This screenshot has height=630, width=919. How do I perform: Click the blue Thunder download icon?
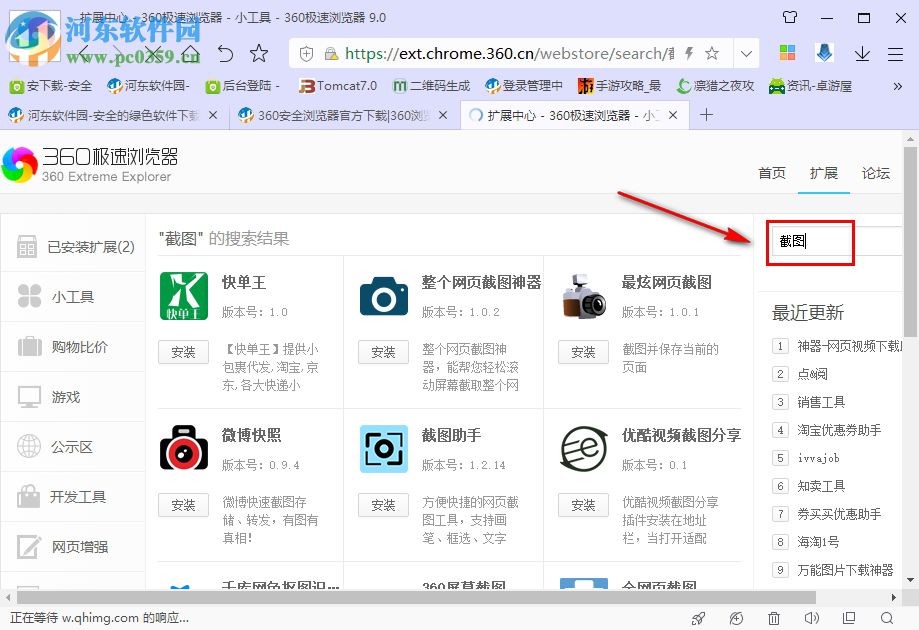coord(823,52)
